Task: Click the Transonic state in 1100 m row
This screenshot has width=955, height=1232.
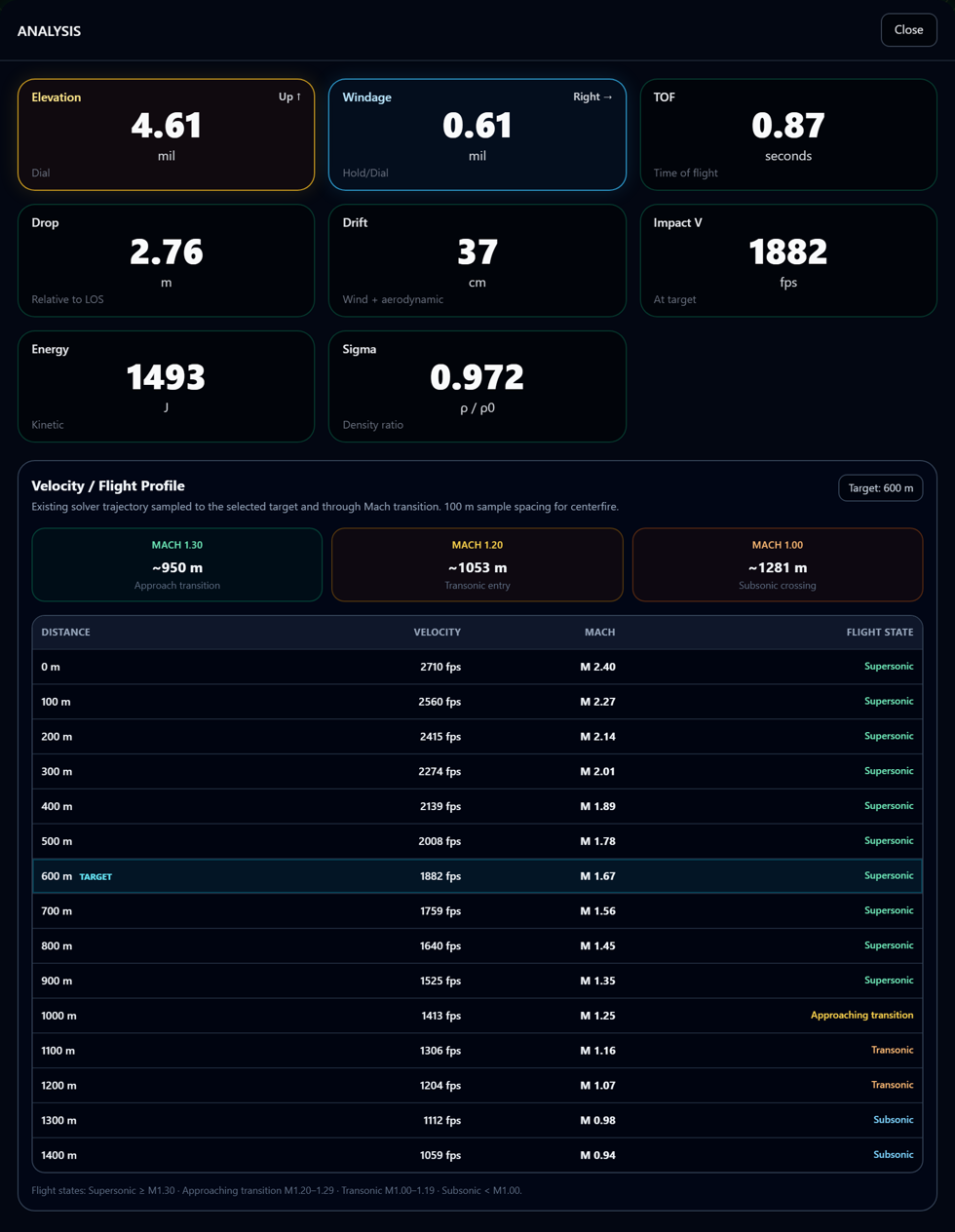Action: click(x=893, y=1051)
